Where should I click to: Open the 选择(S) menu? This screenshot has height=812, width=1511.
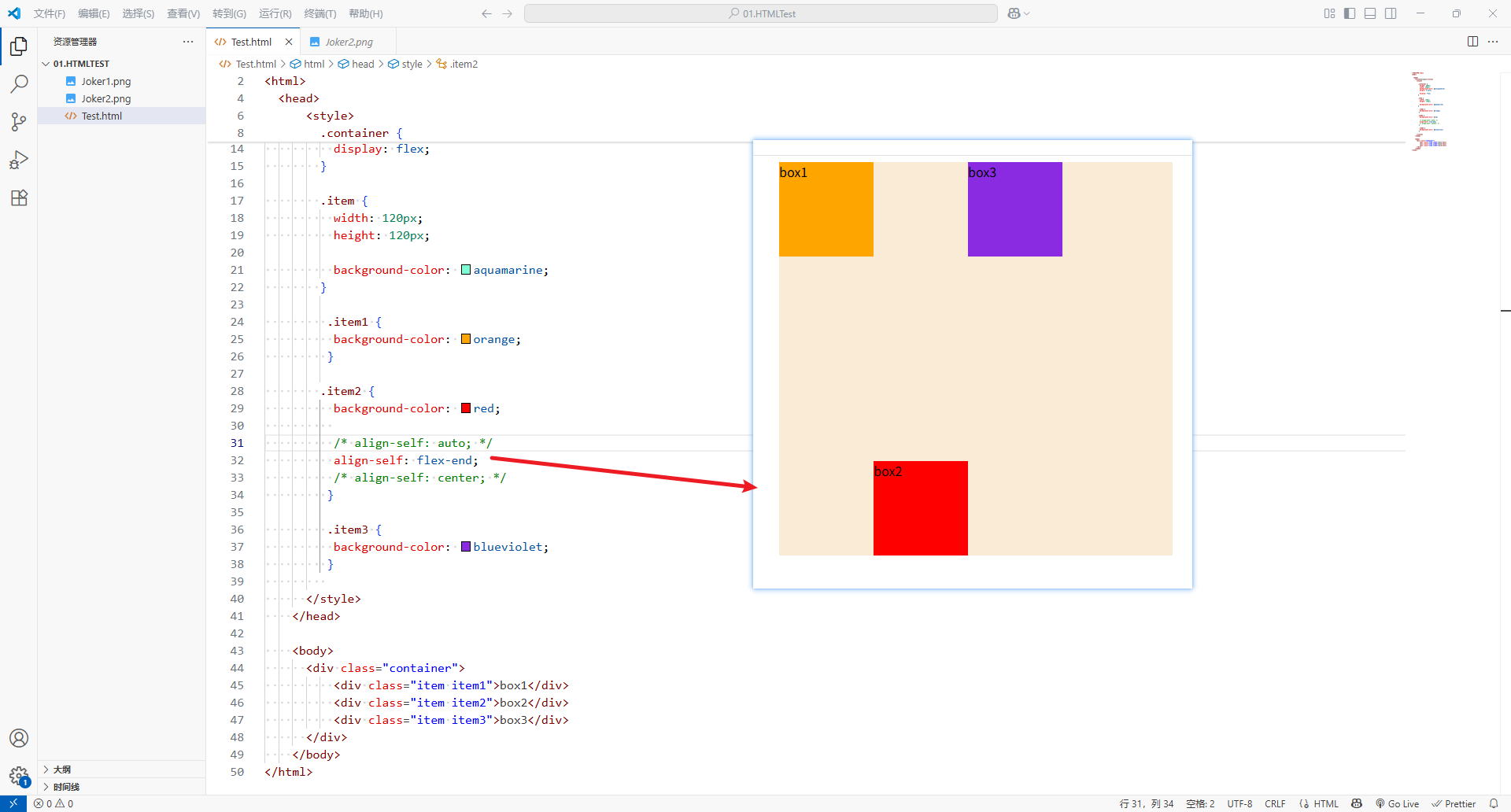[138, 13]
